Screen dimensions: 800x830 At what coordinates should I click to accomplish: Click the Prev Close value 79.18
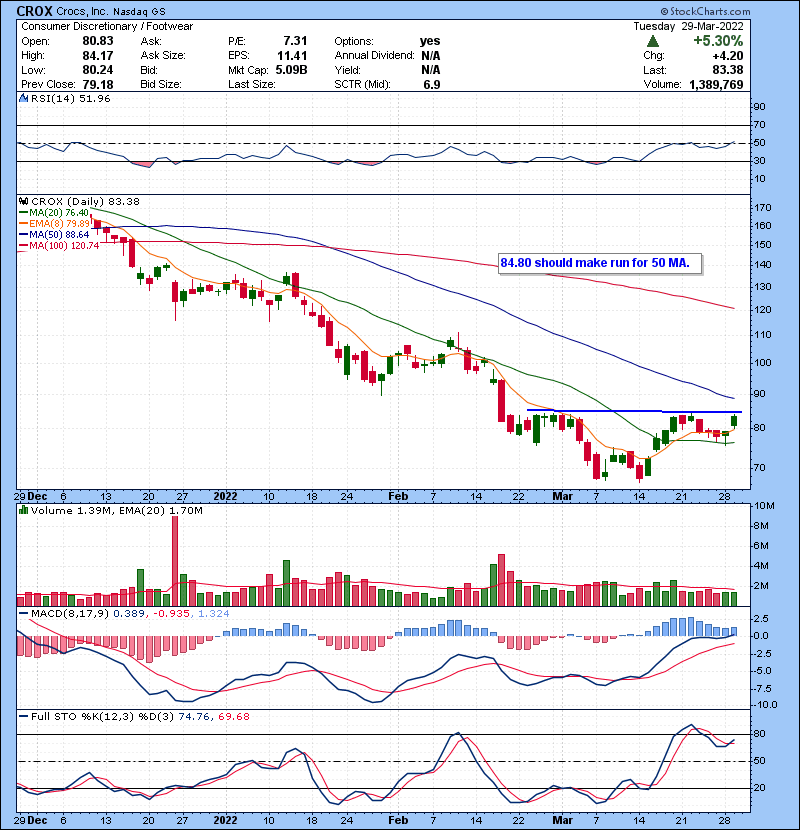point(97,85)
